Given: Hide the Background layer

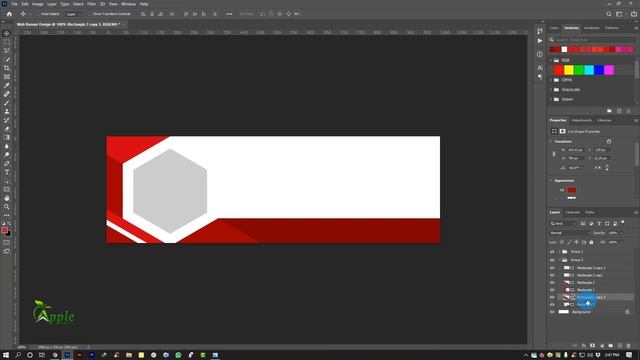Looking at the screenshot, I should [552, 312].
